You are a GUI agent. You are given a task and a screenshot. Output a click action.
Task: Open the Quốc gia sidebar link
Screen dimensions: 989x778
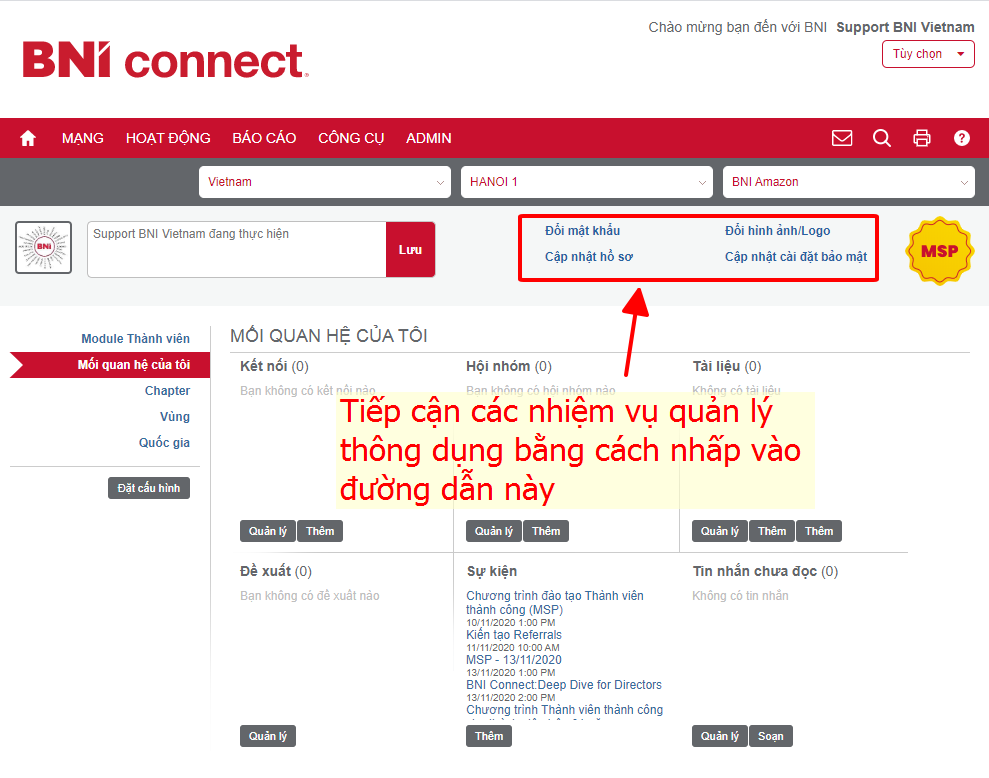[164, 442]
